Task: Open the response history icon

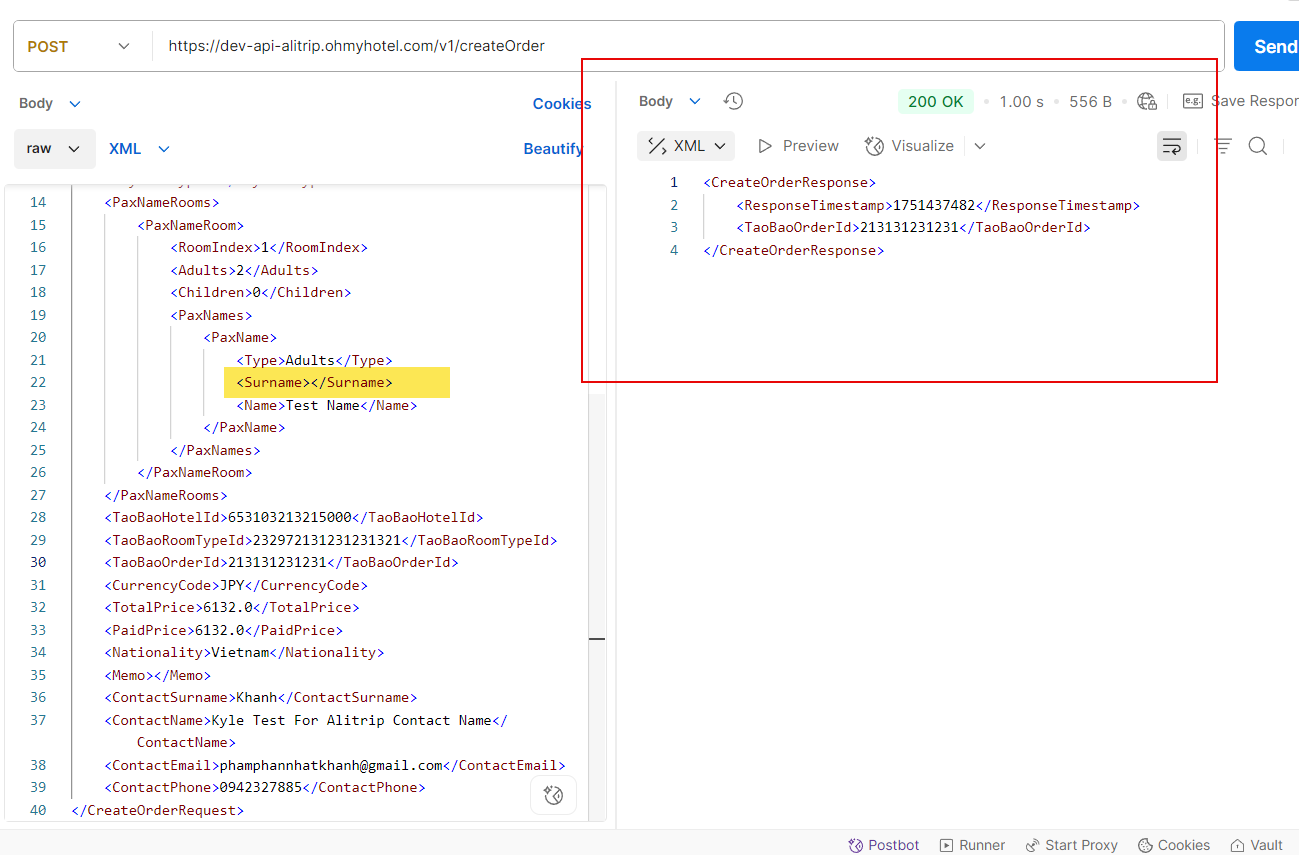Action: tap(733, 101)
